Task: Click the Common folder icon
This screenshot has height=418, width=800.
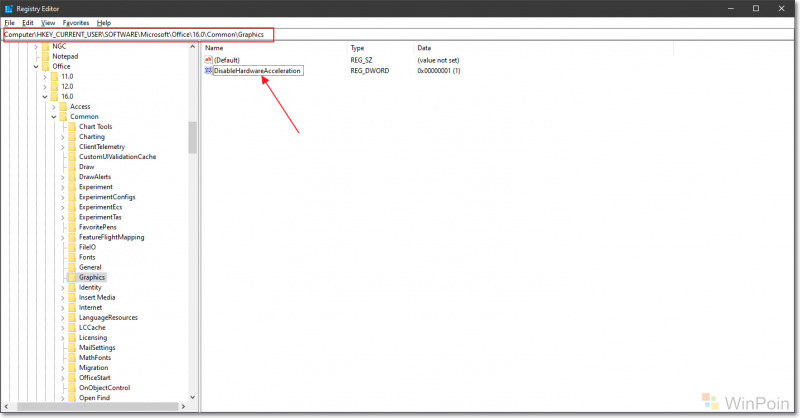Action: 63,117
